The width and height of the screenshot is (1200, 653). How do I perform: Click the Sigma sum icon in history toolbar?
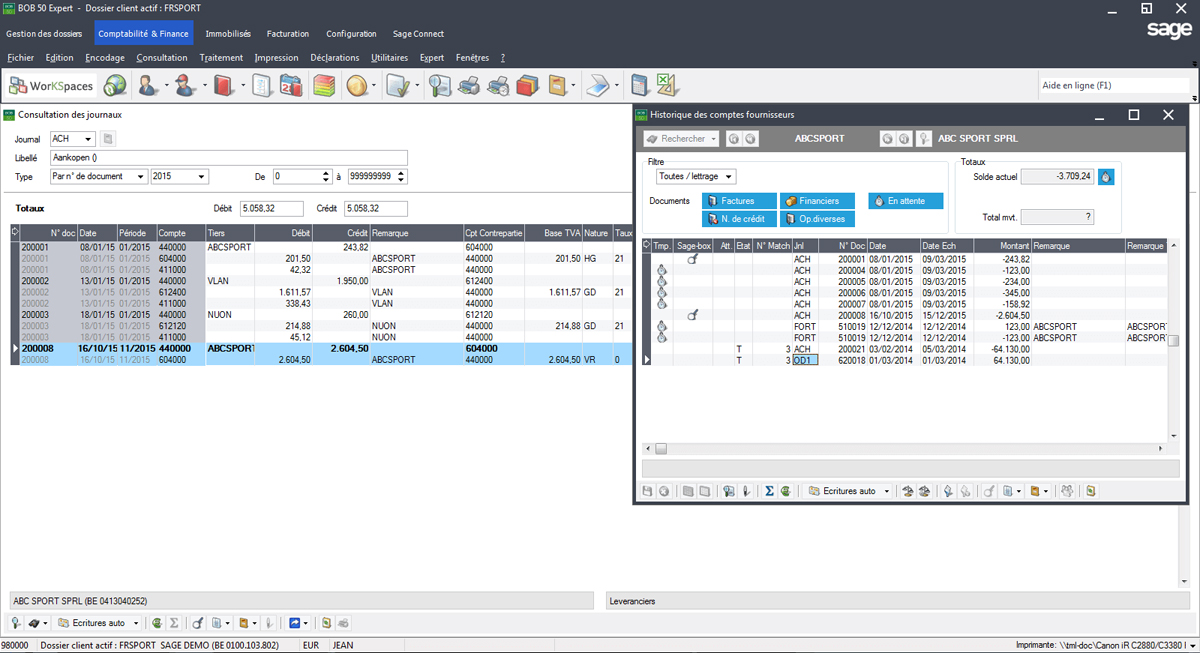pyautogui.click(x=769, y=491)
